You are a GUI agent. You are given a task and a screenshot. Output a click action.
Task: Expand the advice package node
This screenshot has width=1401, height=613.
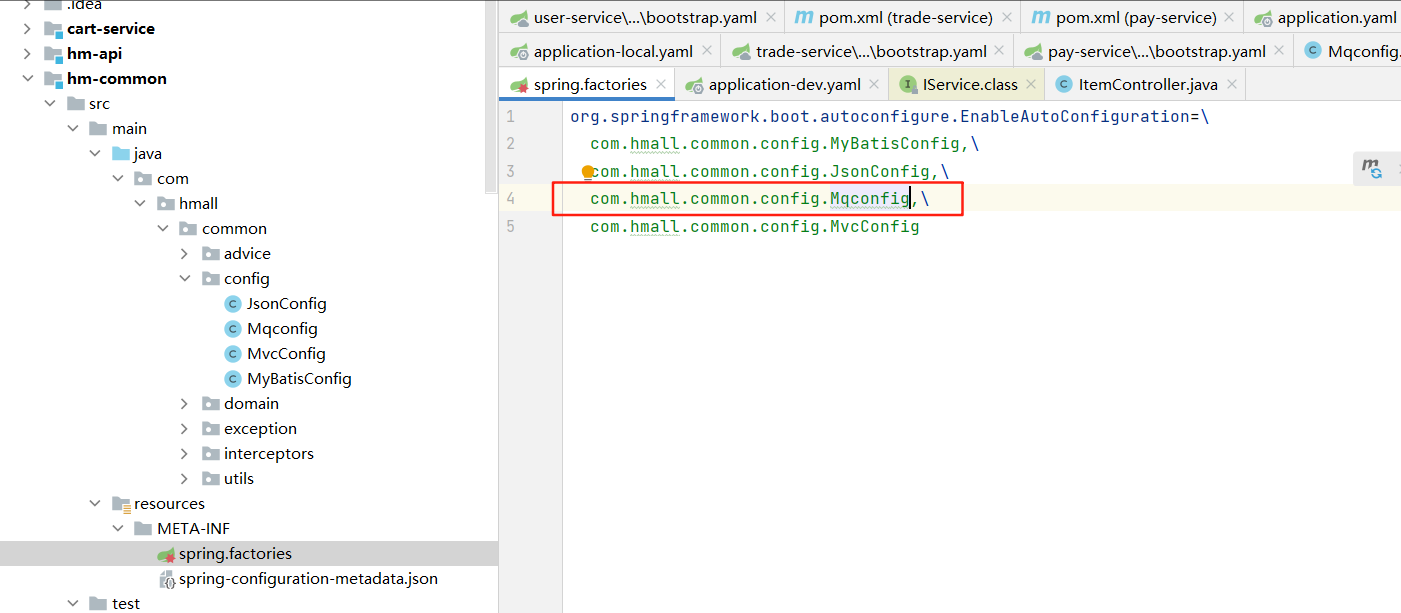[x=185, y=254]
